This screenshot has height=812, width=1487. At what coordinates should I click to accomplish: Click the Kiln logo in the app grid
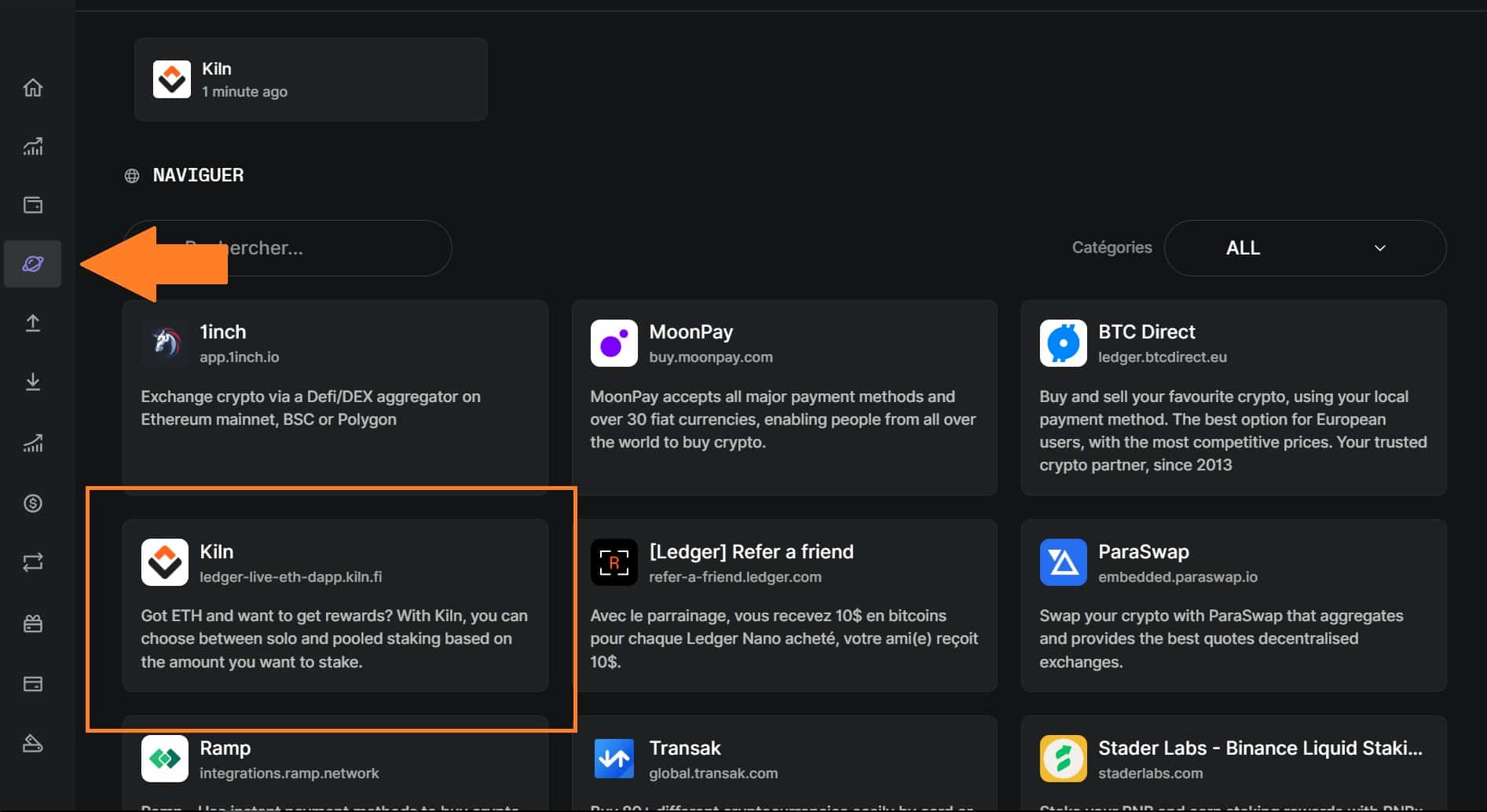165,562
